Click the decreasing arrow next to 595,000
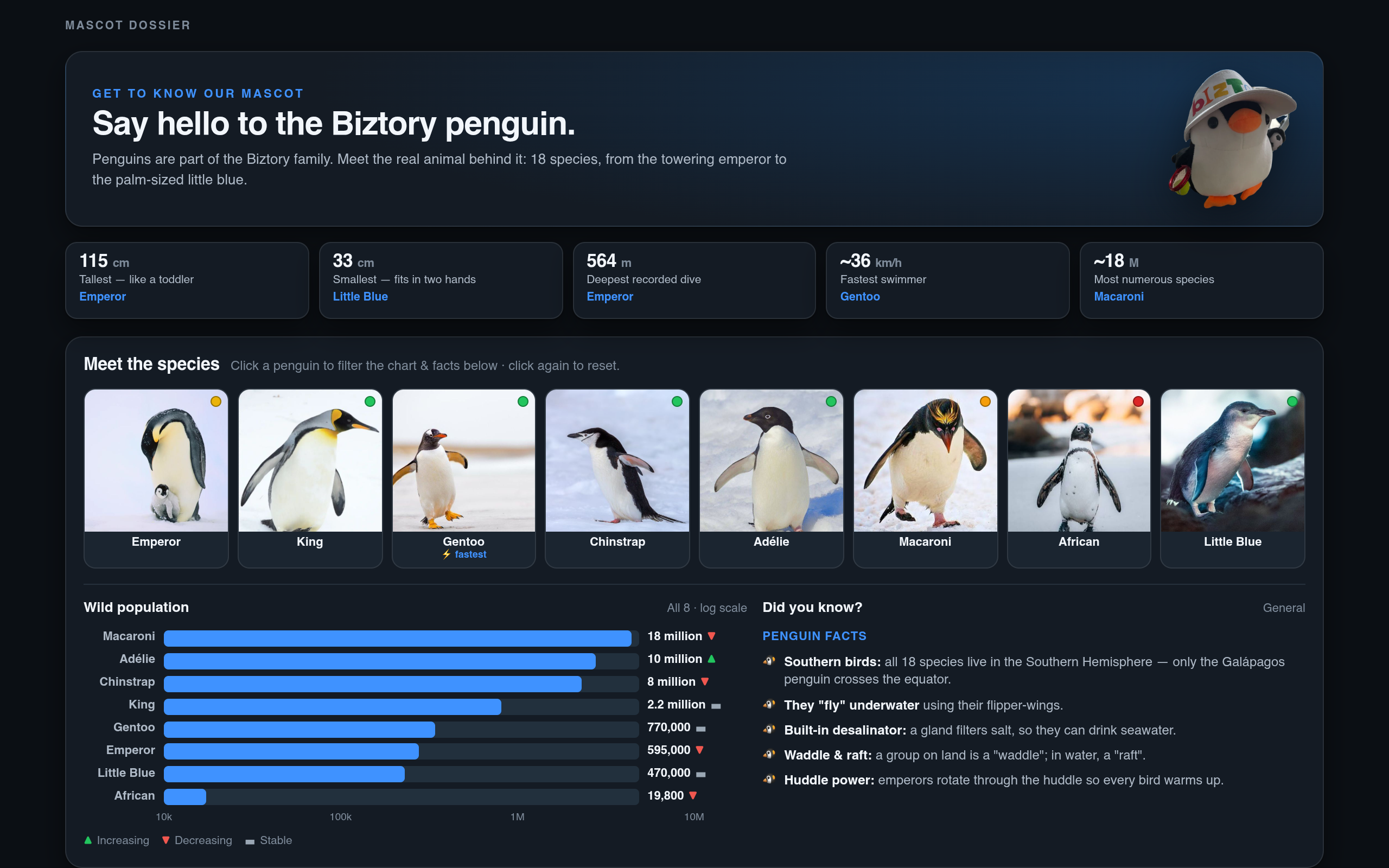 click(x=700, y=750)
